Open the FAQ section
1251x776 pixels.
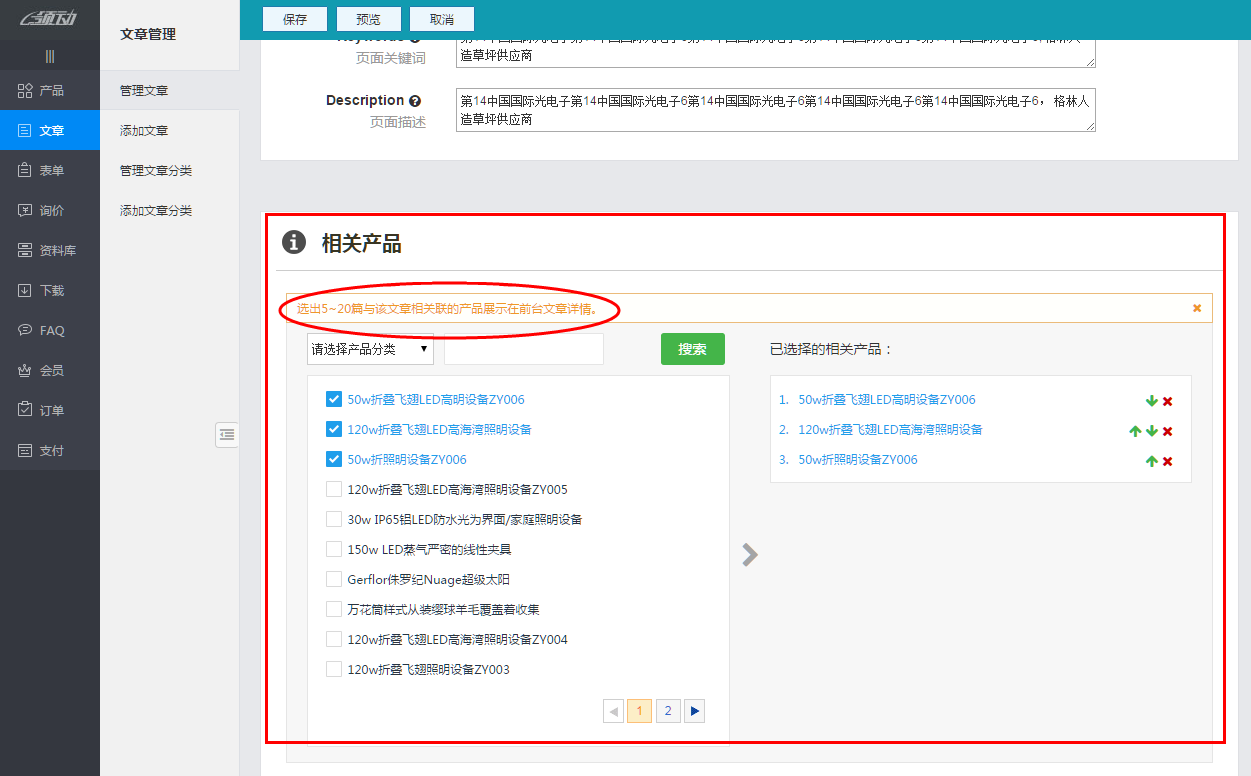click(50, 330)
